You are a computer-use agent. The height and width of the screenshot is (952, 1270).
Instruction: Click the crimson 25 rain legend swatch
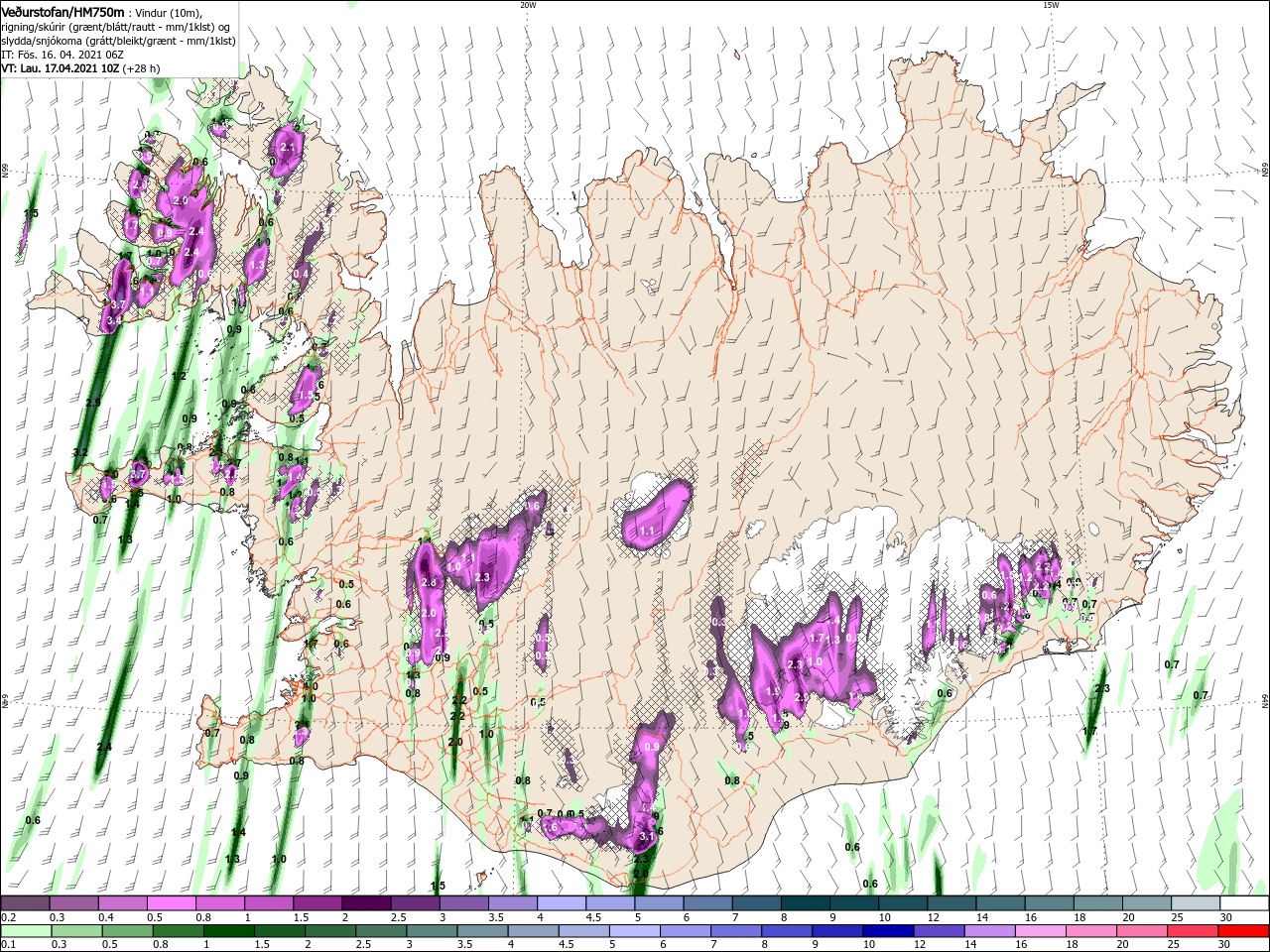point(1195,931)
